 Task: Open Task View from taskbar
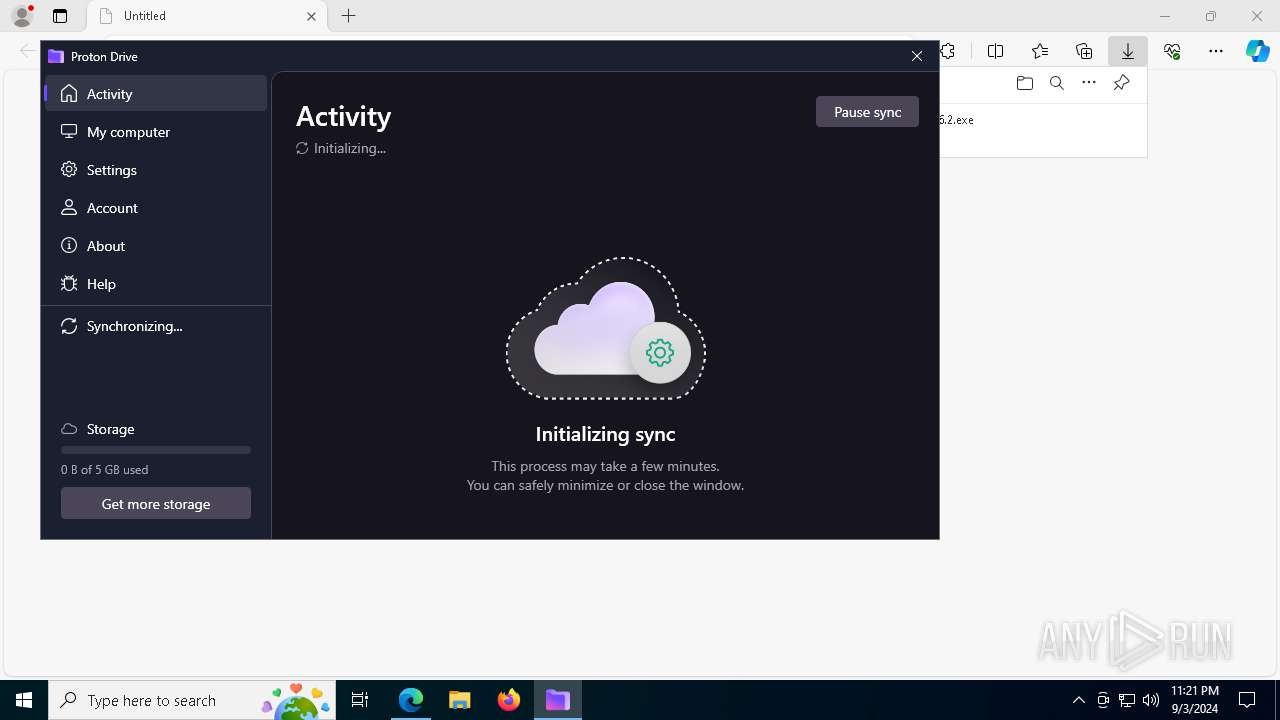[361, 700]
